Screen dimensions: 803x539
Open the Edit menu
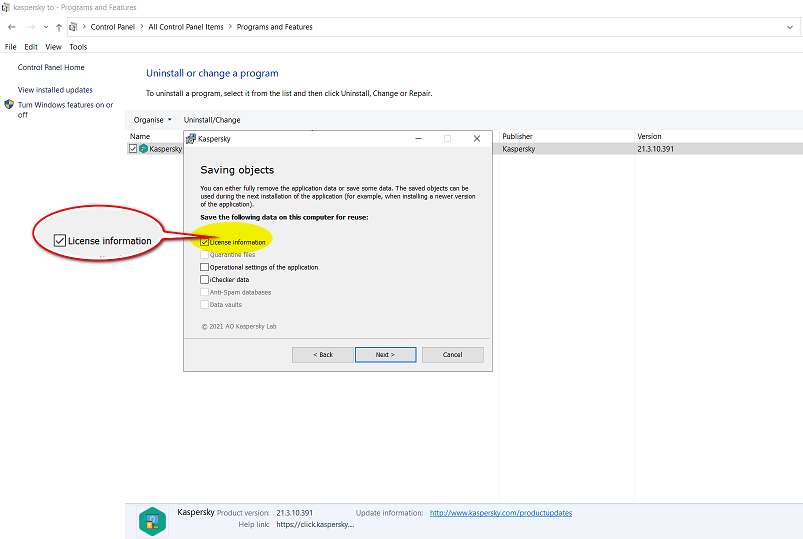tap(31, 47)
